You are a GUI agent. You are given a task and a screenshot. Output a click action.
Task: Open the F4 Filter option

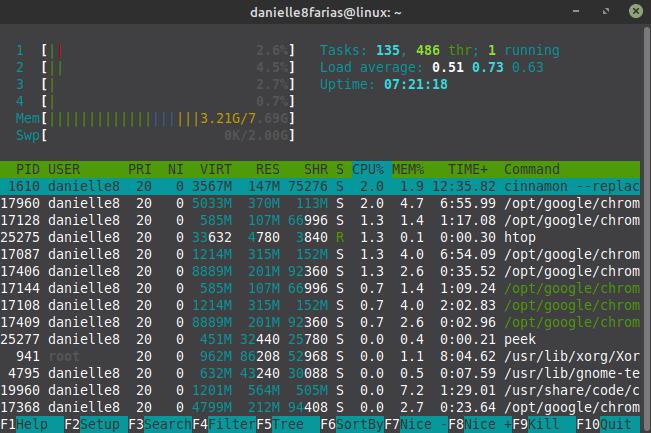pyautogui.click(x=224, y=424)
